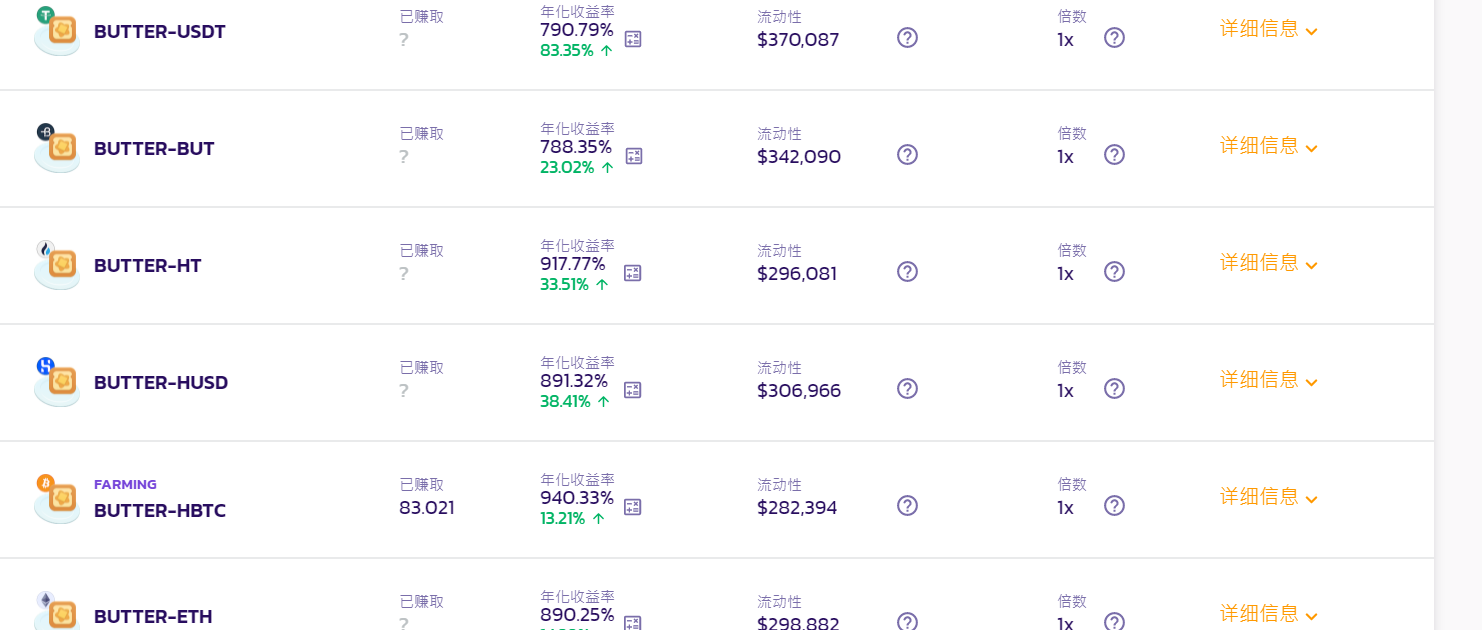Open APR calculator for BUTTER-HBTC farm

click(x=633, y=507)
